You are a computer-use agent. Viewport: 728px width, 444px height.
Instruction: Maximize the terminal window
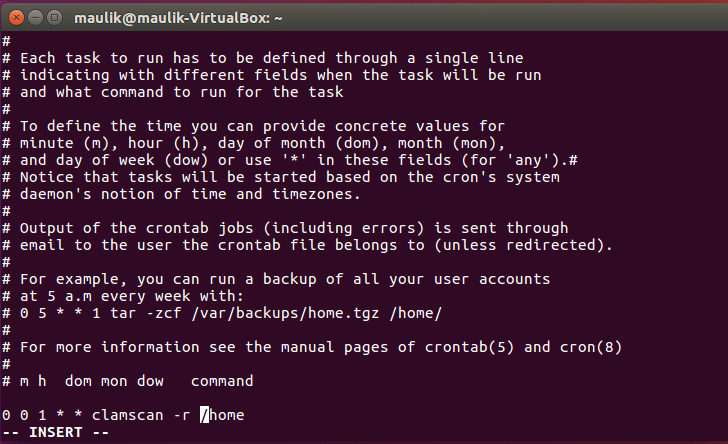click(x=55, y=17)
